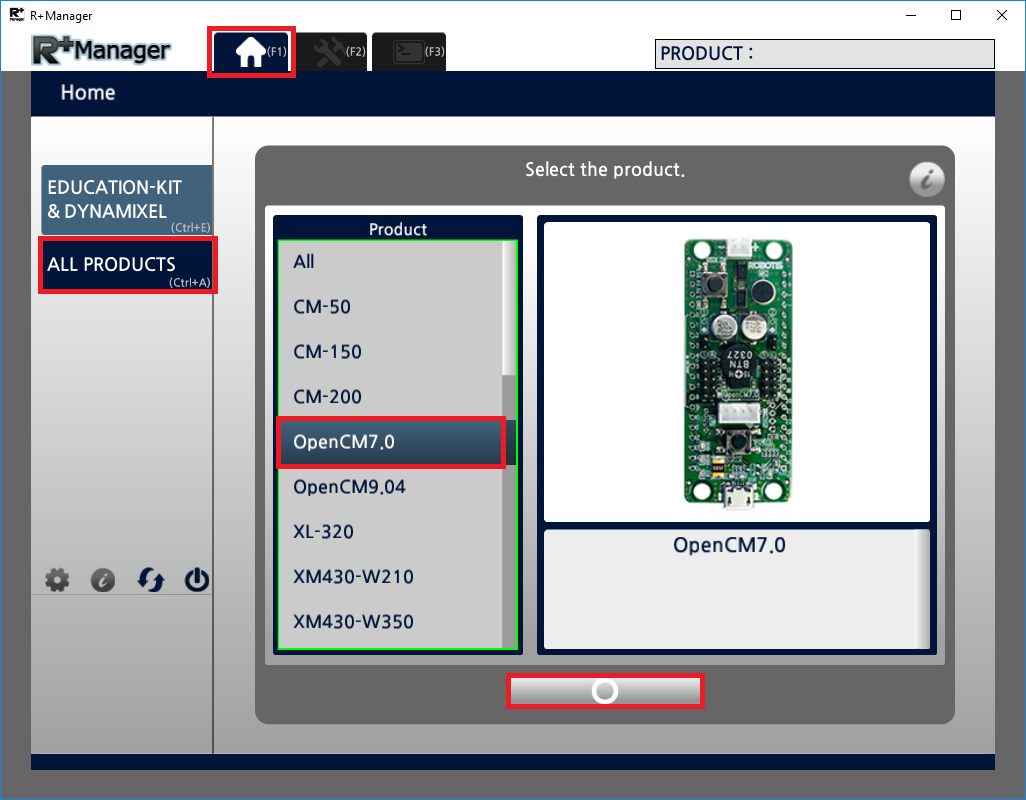This screenshot has width=1026, height=800.
Task: Open the Home tab house icon
Action: tap(251, 53)
